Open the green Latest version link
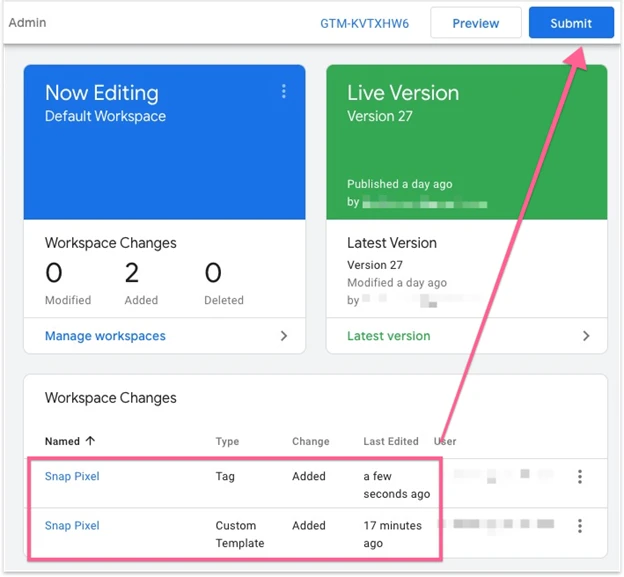Viewport: 624px width, 577px height. tap(388, 336)
